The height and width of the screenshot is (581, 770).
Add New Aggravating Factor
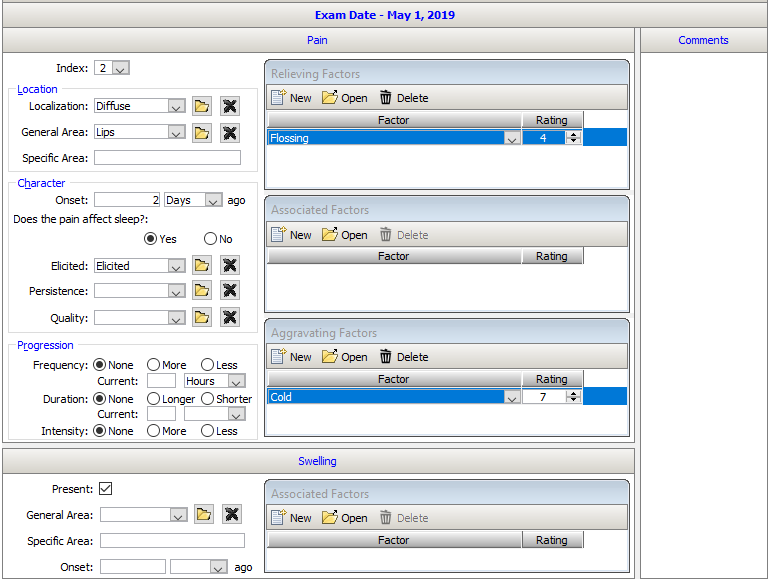point(291,357)
